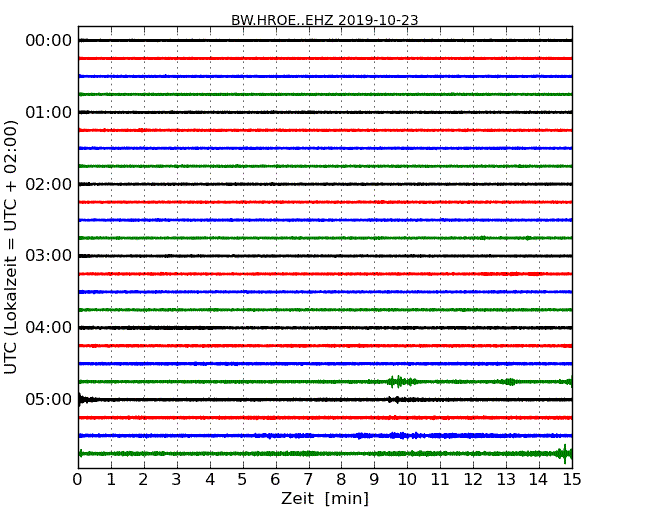Click the smaller green burst near minute 13
650x520 pixels.
[x=509, y=381]
